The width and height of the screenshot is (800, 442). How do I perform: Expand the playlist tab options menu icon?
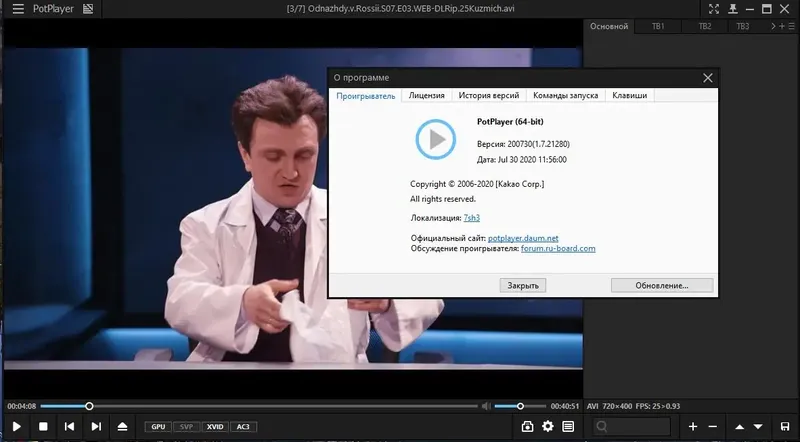[791, 26]
